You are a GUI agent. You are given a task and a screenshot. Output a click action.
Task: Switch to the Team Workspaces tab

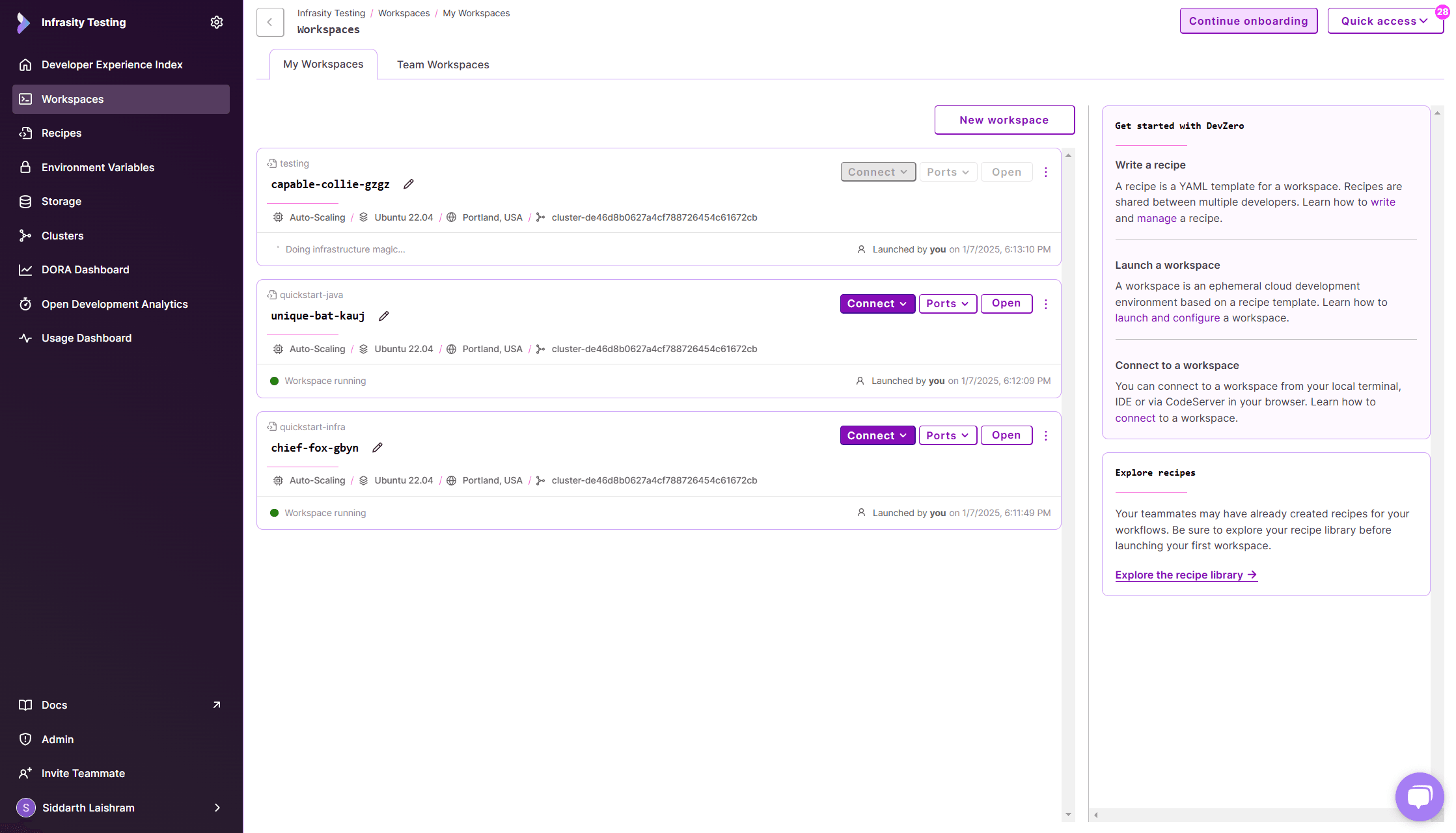(x=443, y=64)
